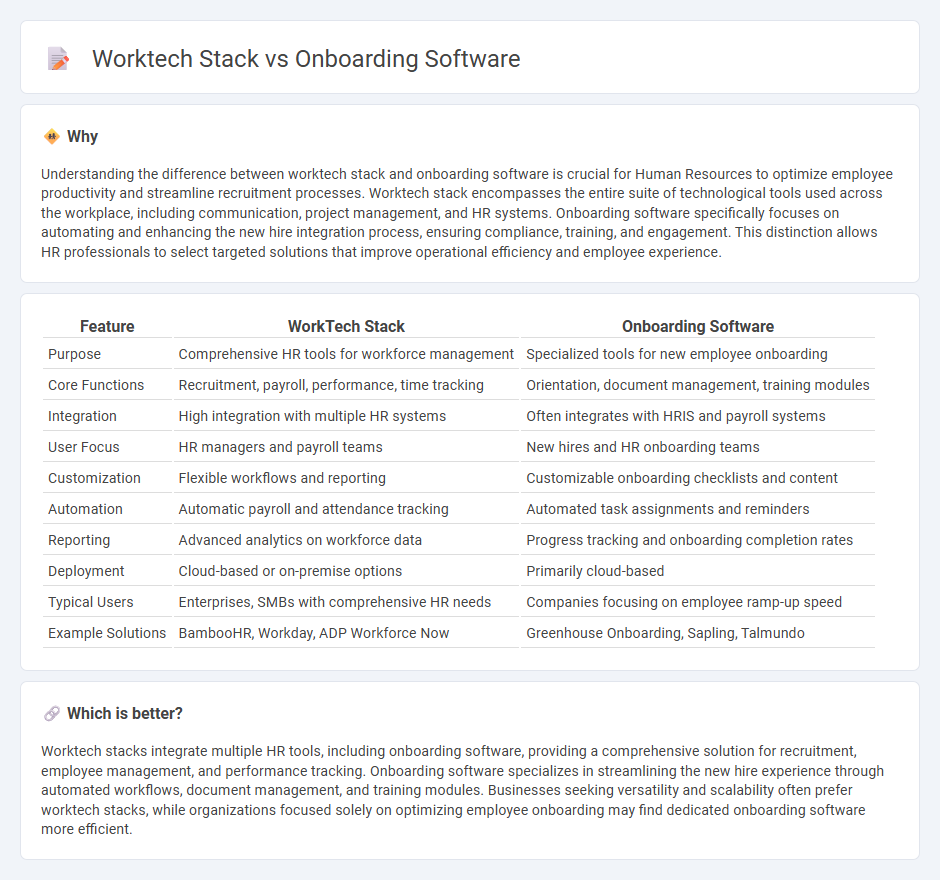
Task: Click the Deployment row label
Action: point(86,571)
